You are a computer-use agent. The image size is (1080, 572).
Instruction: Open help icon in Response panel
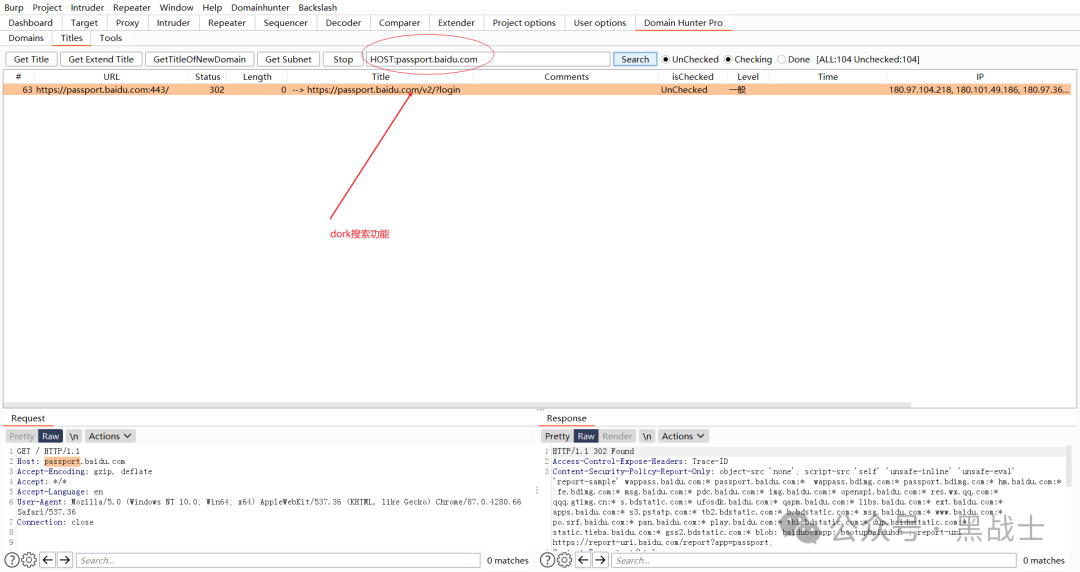point(547,560)
